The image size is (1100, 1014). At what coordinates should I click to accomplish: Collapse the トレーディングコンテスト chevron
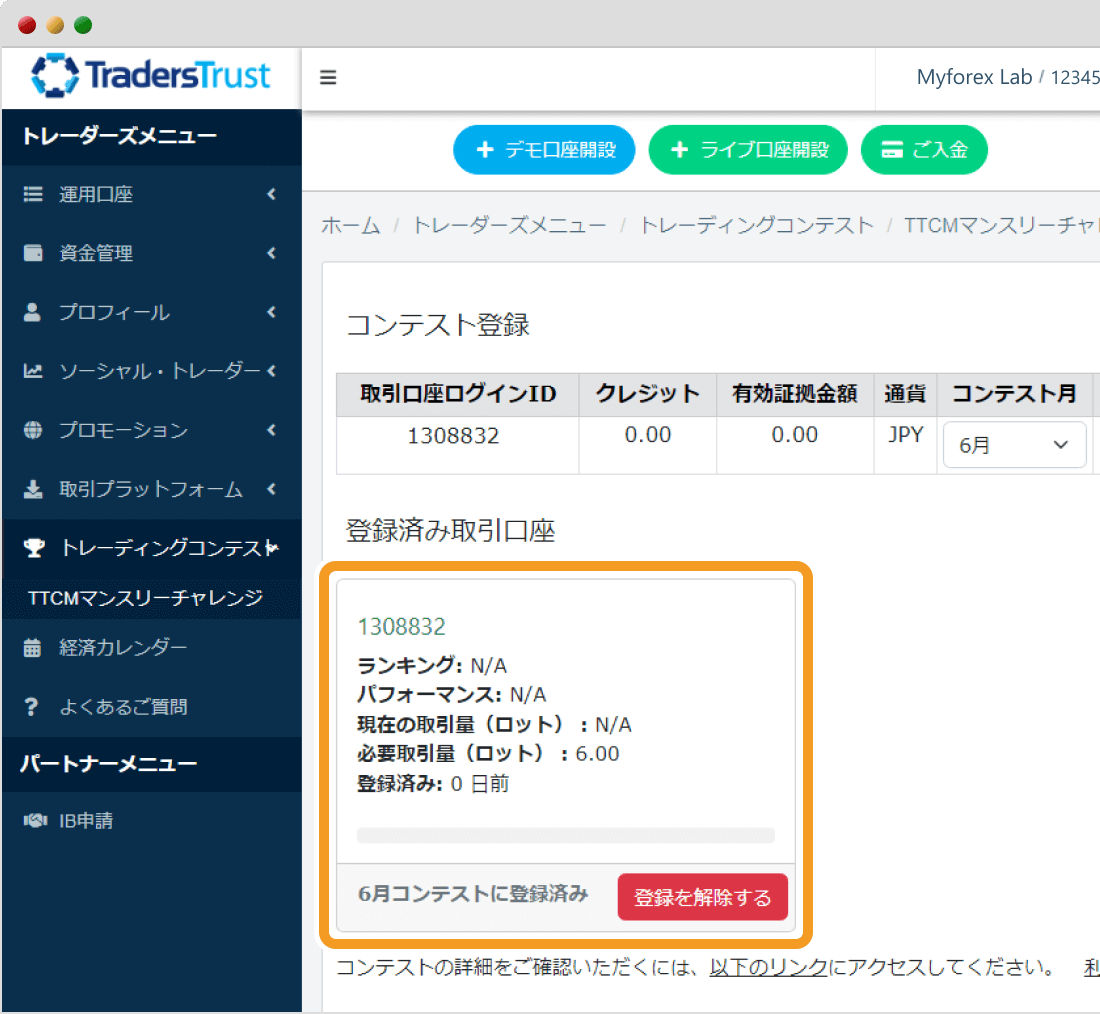coord(273,547)
